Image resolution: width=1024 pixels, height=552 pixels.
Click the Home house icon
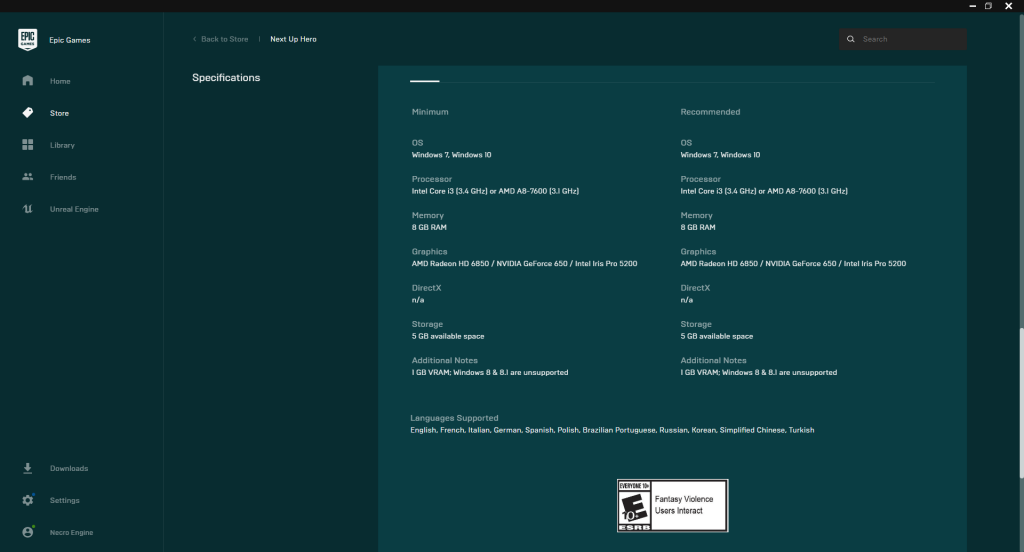27,80
